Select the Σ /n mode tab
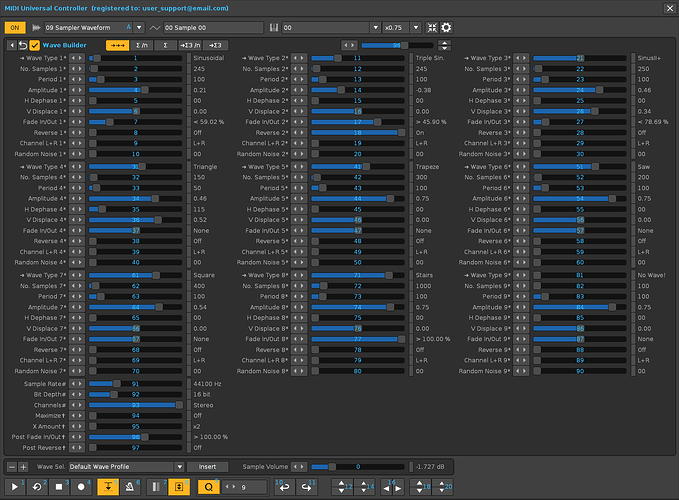Viewport: 679px width, 500px height. tap(142, 45)
